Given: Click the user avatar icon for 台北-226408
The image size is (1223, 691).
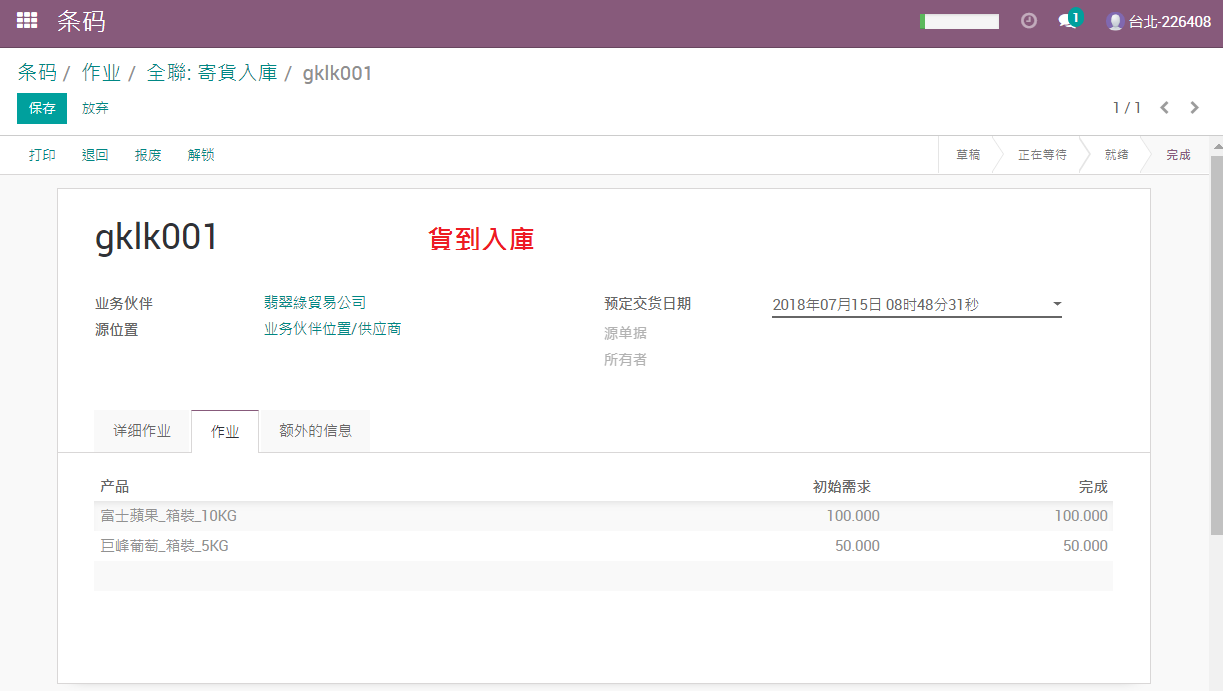Looking at the screenshot, I should pos(1115,21).
